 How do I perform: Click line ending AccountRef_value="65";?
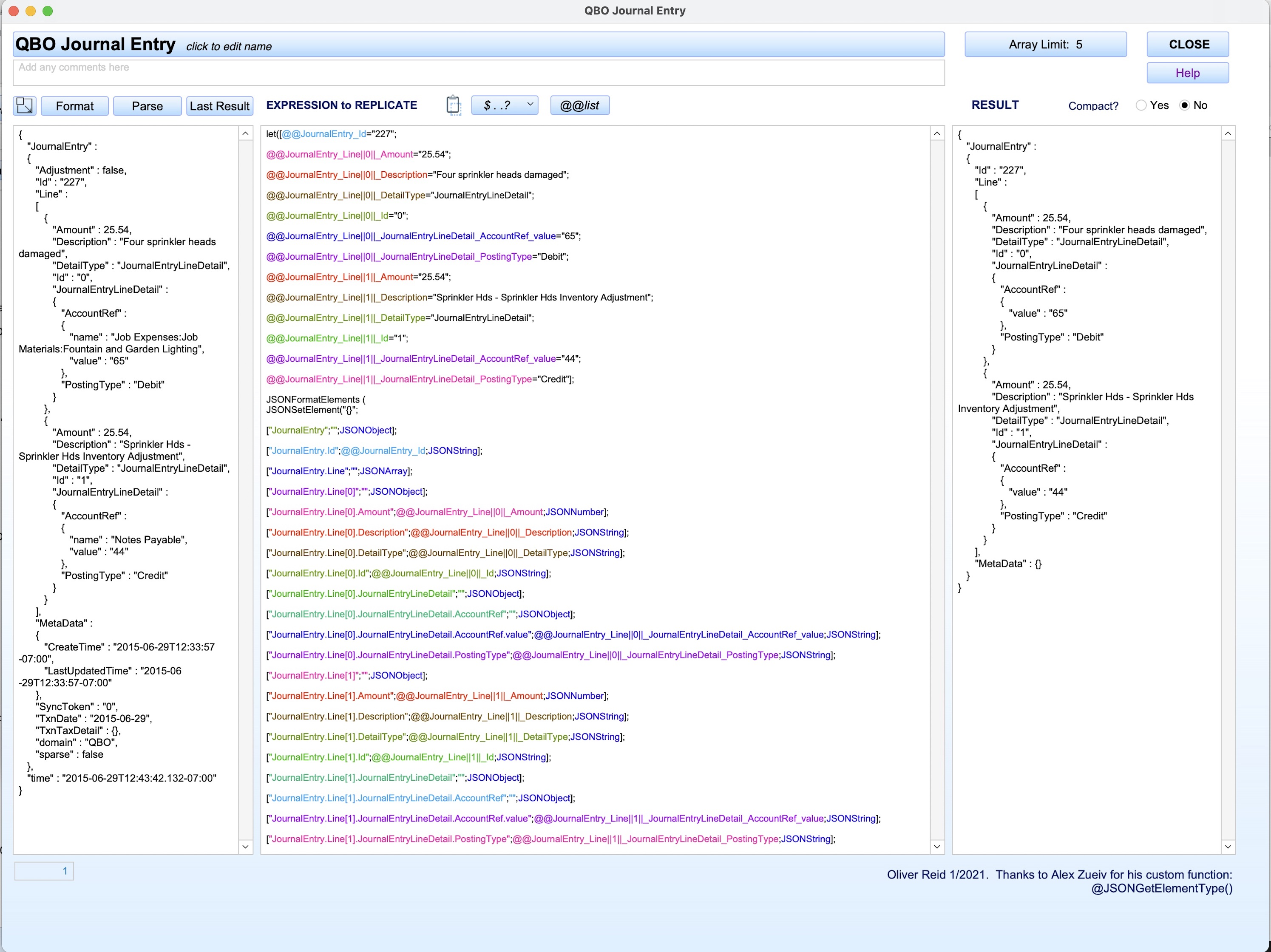[423, 236]
